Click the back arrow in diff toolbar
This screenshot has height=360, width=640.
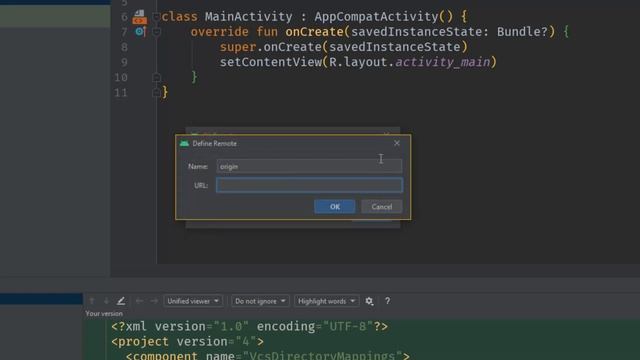[139, 301]
